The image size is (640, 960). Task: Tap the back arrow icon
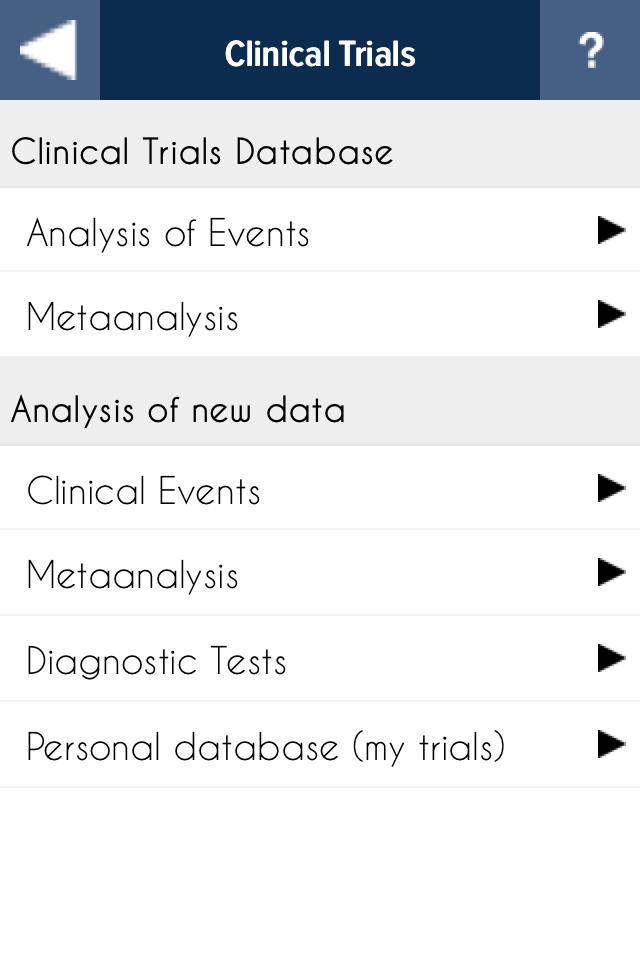[x=48, y=50]
